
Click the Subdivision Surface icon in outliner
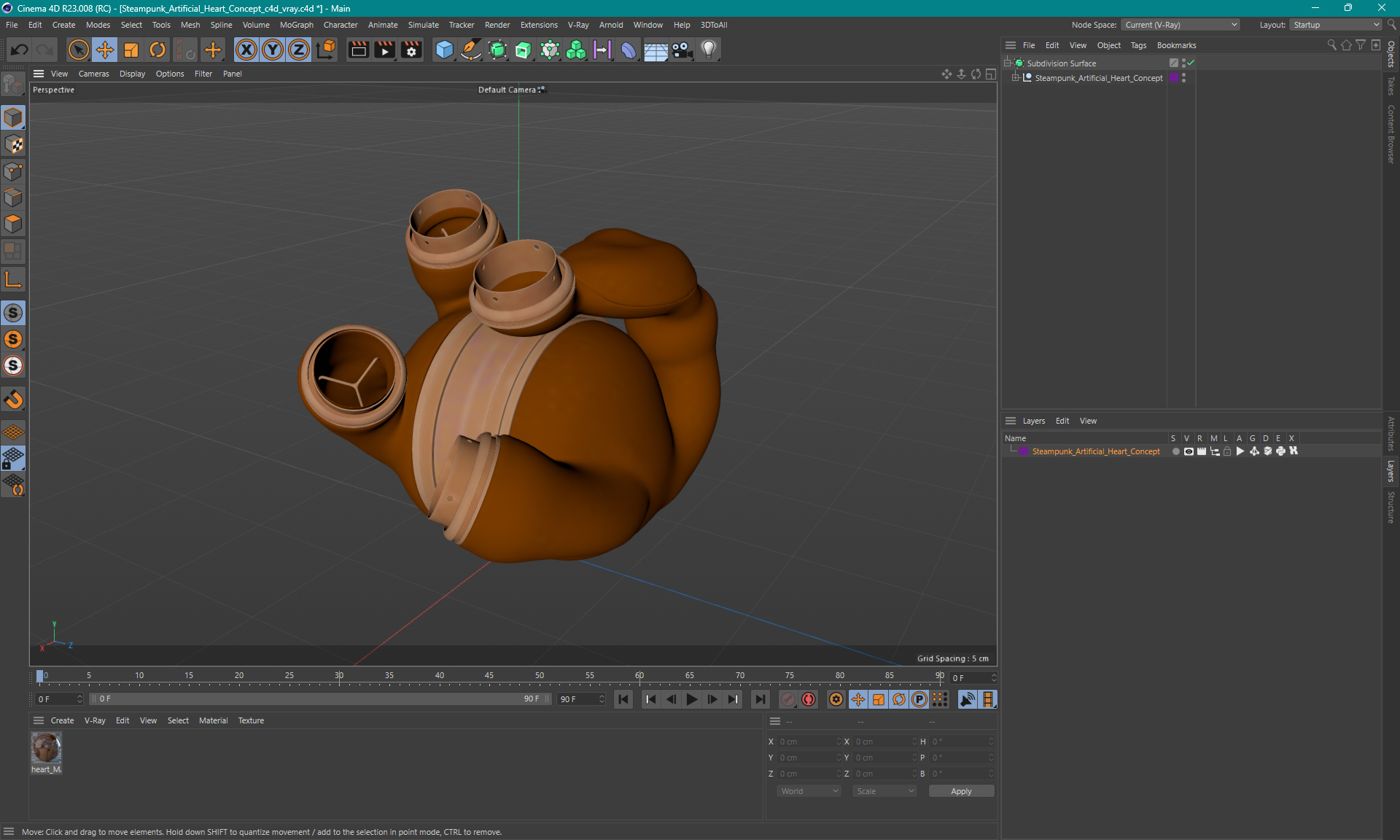1022,63
